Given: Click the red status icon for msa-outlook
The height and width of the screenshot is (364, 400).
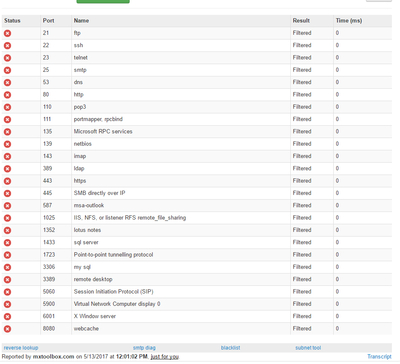Looking at the screenshot, I should click(x=7, y=206).
